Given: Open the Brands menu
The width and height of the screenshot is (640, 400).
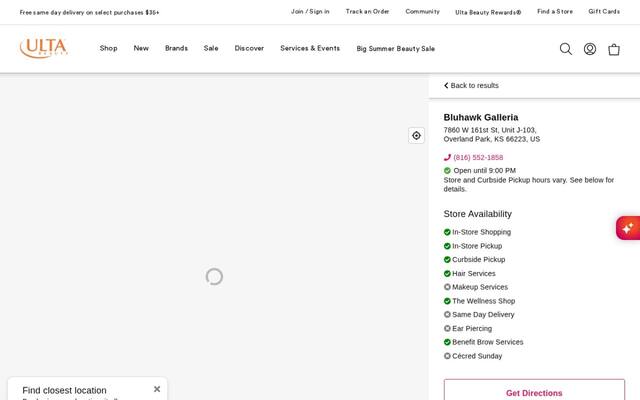Looking at the screenshot, I should pos(176,48).
